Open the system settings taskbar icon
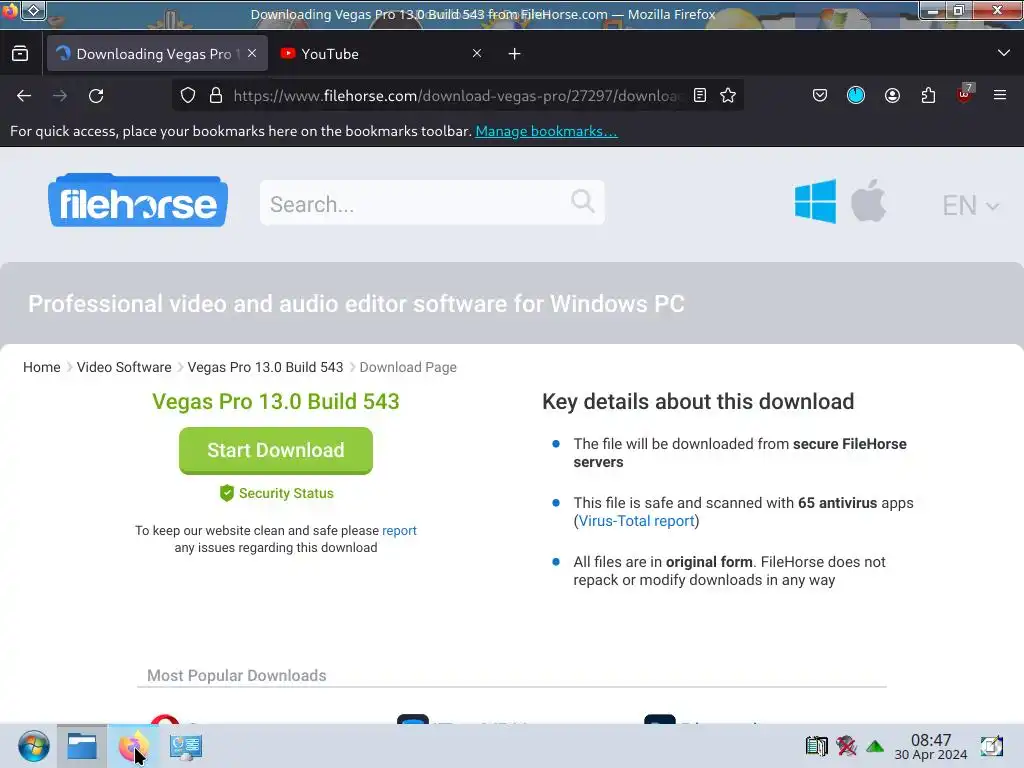Viewport: 1024px width, 768px height. pos(185,746)
